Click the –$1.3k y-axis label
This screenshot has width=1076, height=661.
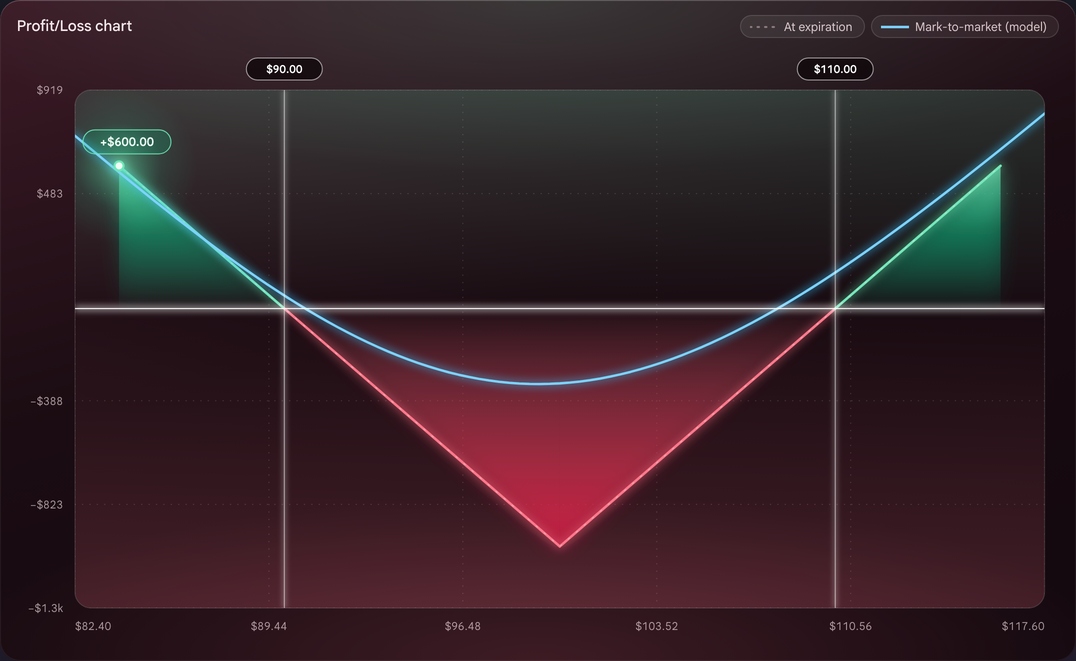coord(46,608)
